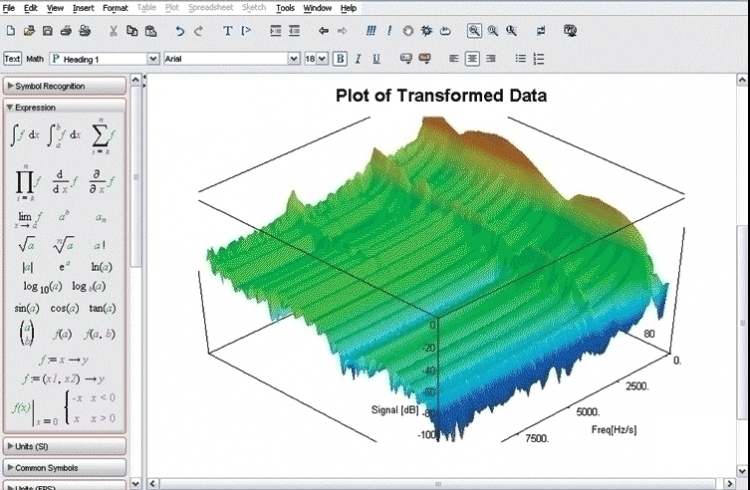750x490 pixels.
Task: Set zoom to 200% magnifier icon
Action: pyautogui.click(x=511, y=31)
